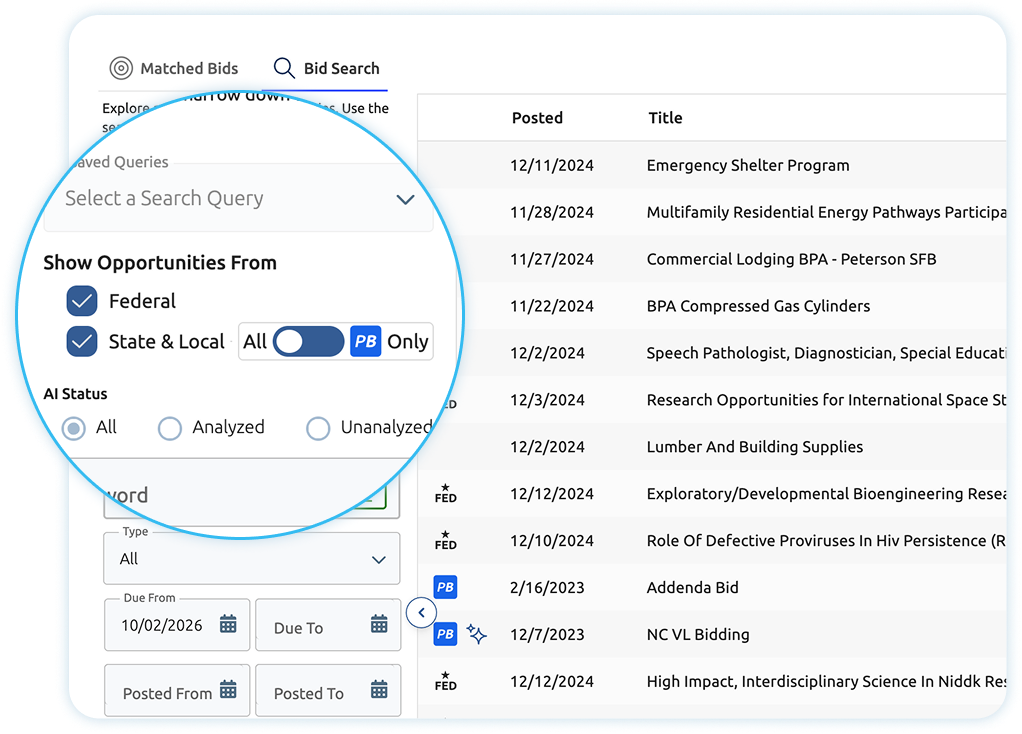
Task: Click the Posted To date field
Action: pyautogui.click(x=328, y=690)
